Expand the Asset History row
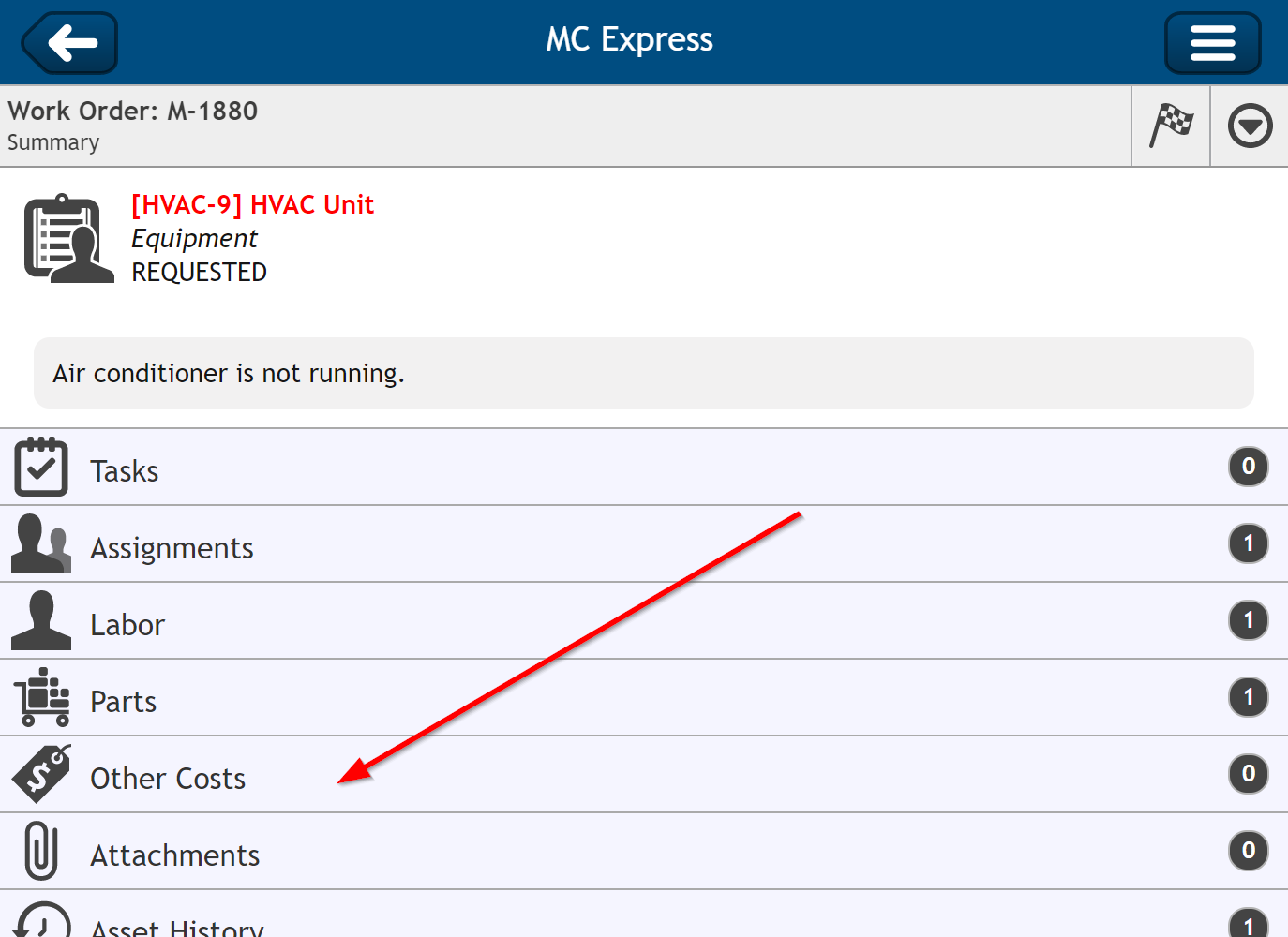 coord(562,923)
